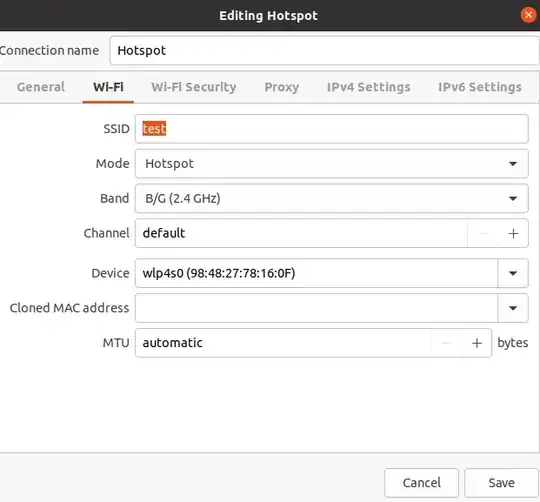
Task: Open the Device dropdown arrow
Action: tap(513, 273)
